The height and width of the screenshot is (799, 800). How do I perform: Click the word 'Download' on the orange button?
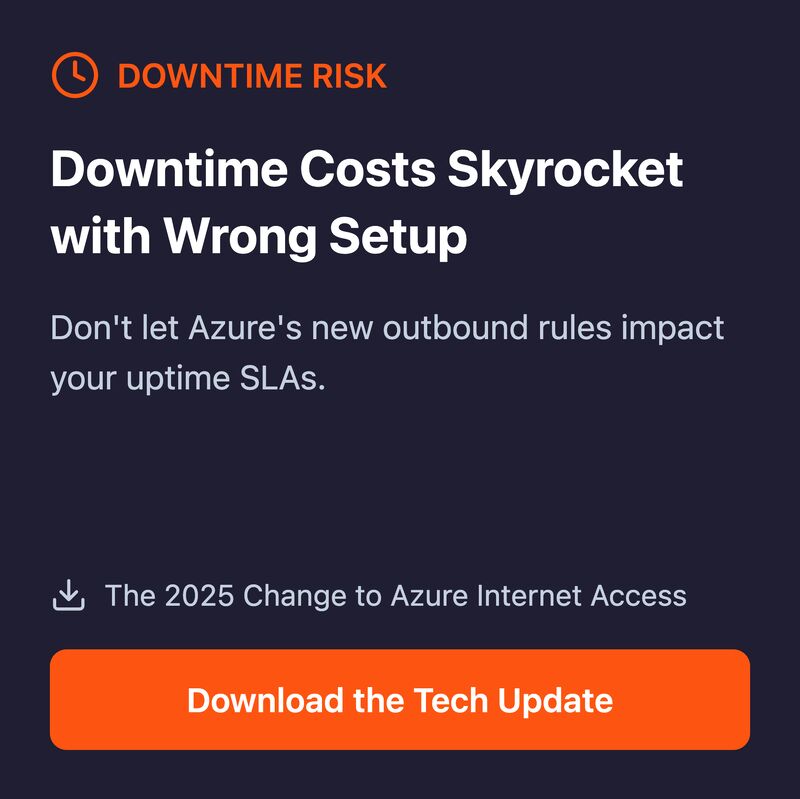click(265, 700)
